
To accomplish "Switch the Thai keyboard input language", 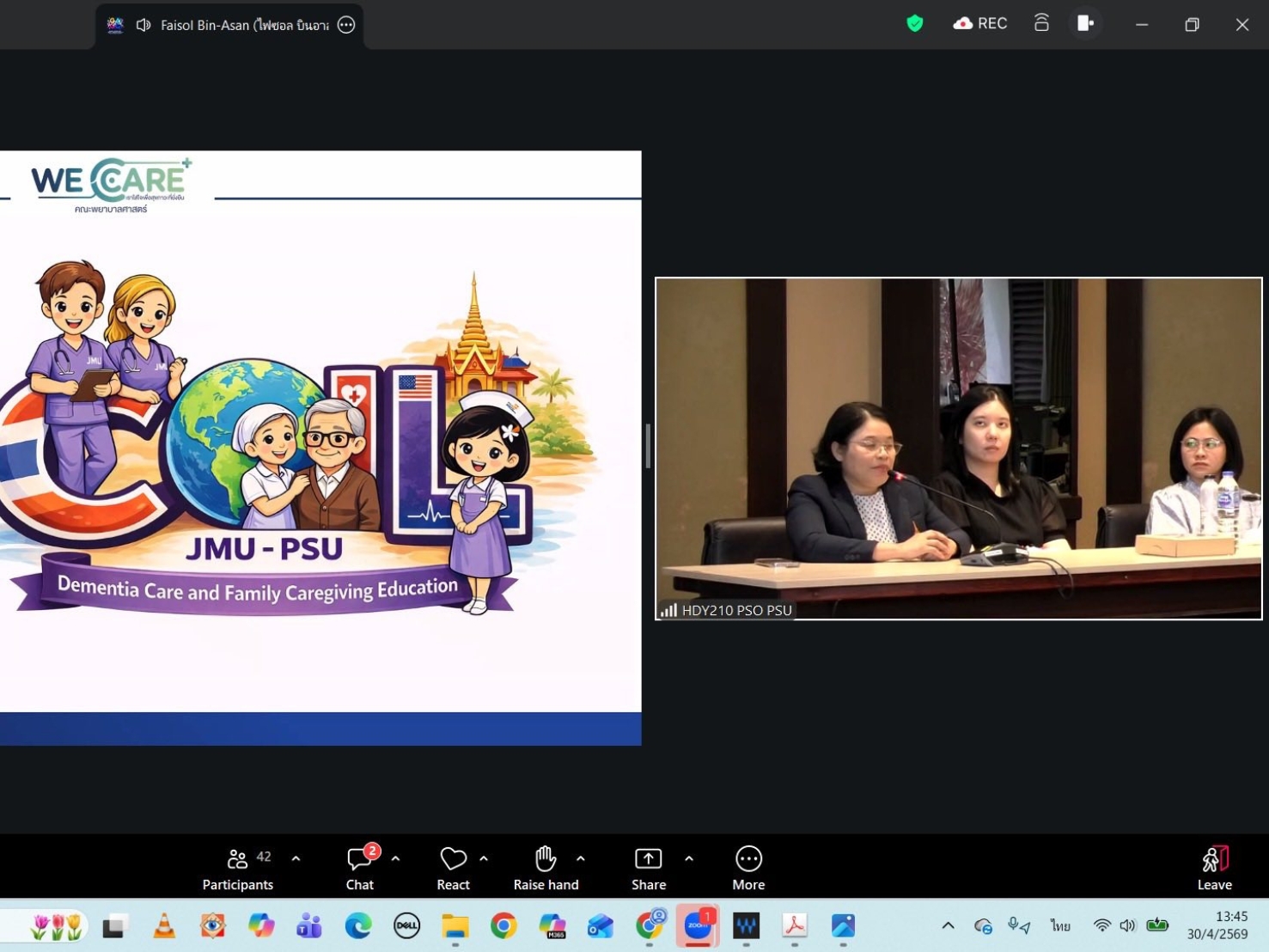I will pos(1060,925).
